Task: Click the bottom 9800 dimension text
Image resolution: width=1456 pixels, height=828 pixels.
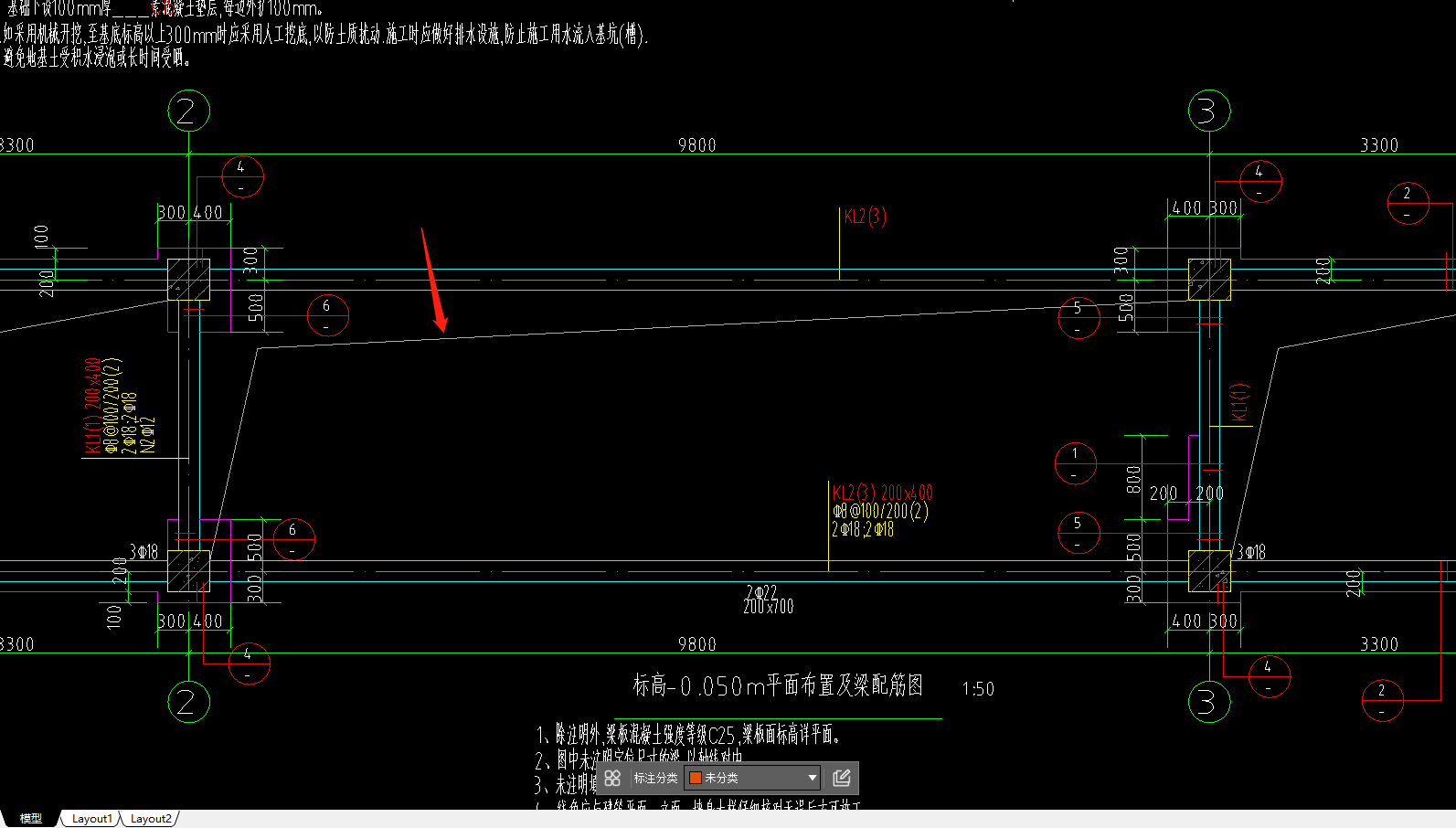Action: coord(697,644)
